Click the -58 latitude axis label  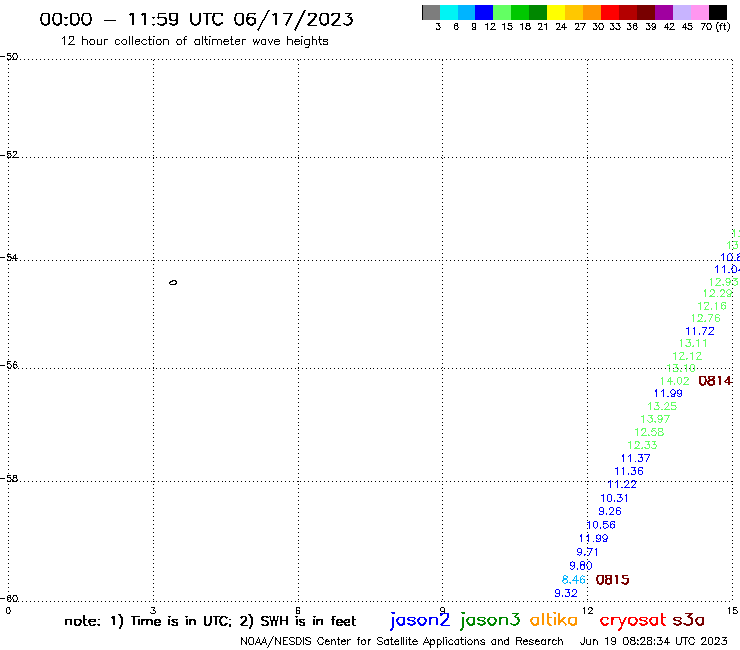click(x=9, y=479)
